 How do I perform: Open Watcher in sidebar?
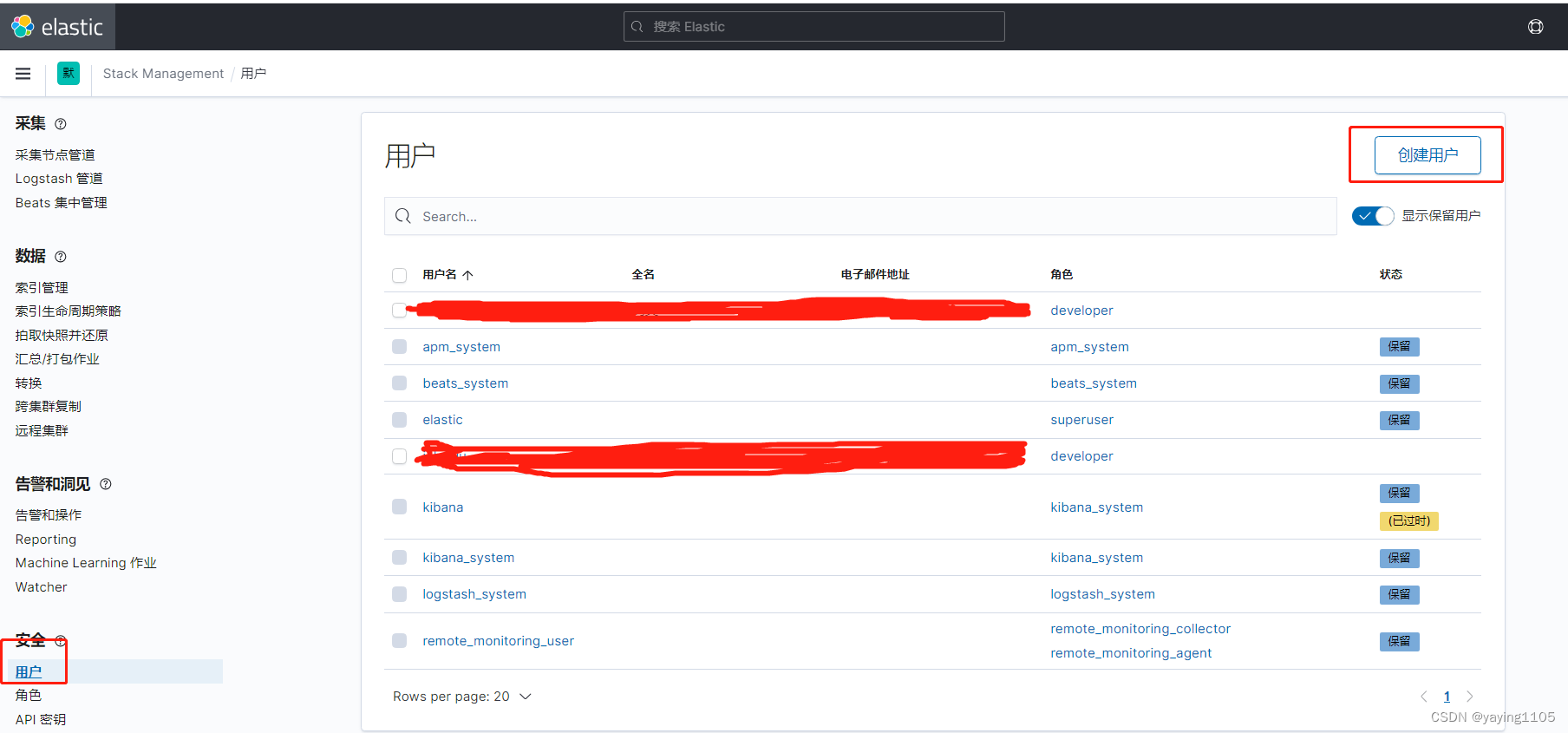pyautogui.click(x=41, y=587)
